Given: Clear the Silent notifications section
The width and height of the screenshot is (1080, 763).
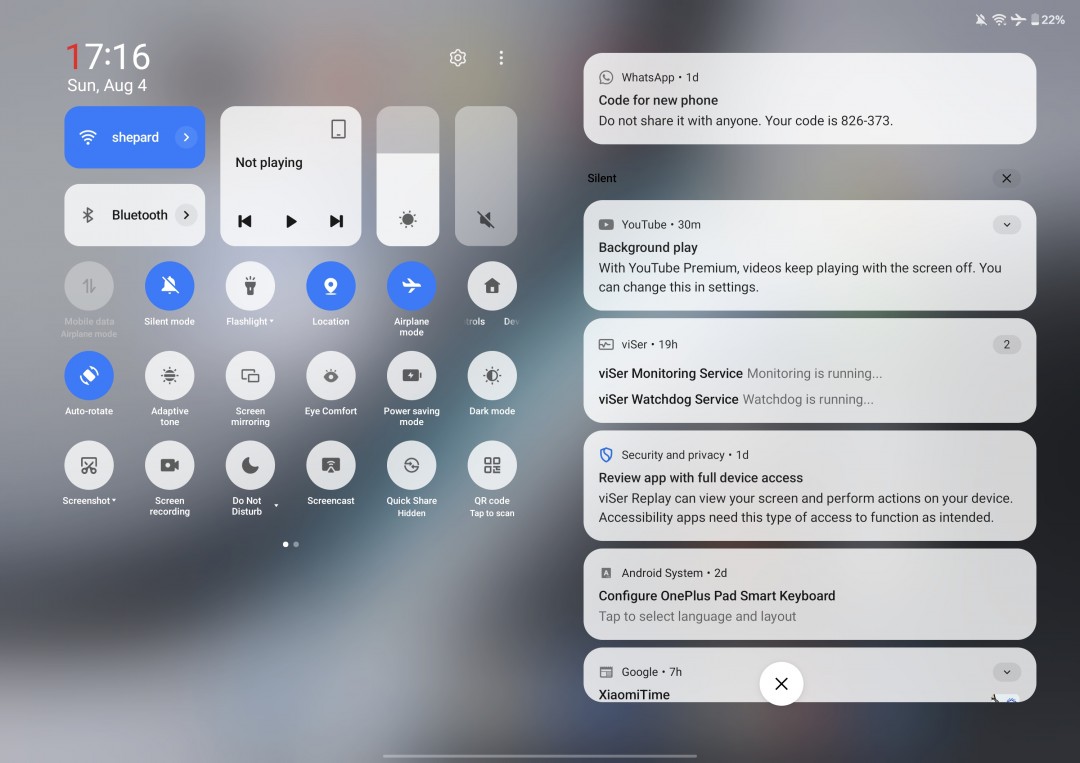Looking at the screenshot, I should pyautogui.click(x=1006, y=178).
